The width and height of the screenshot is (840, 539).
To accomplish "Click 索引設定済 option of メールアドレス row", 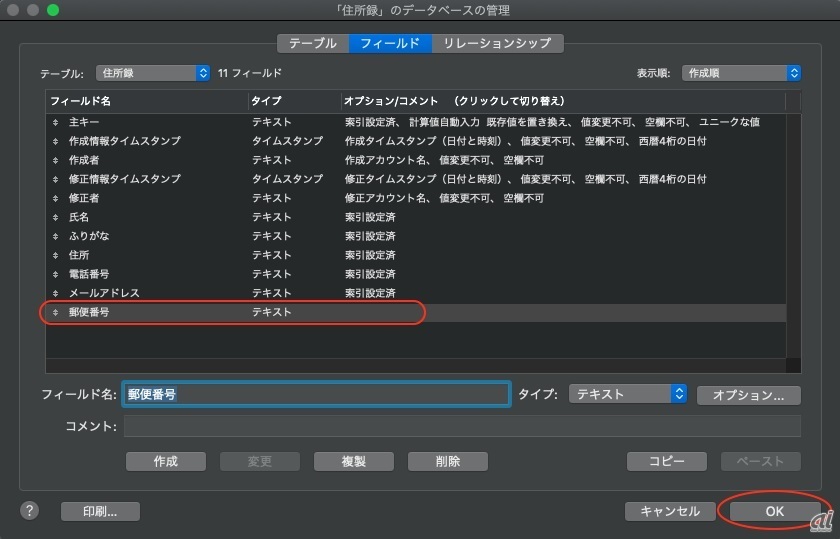I will coord(370,294).
